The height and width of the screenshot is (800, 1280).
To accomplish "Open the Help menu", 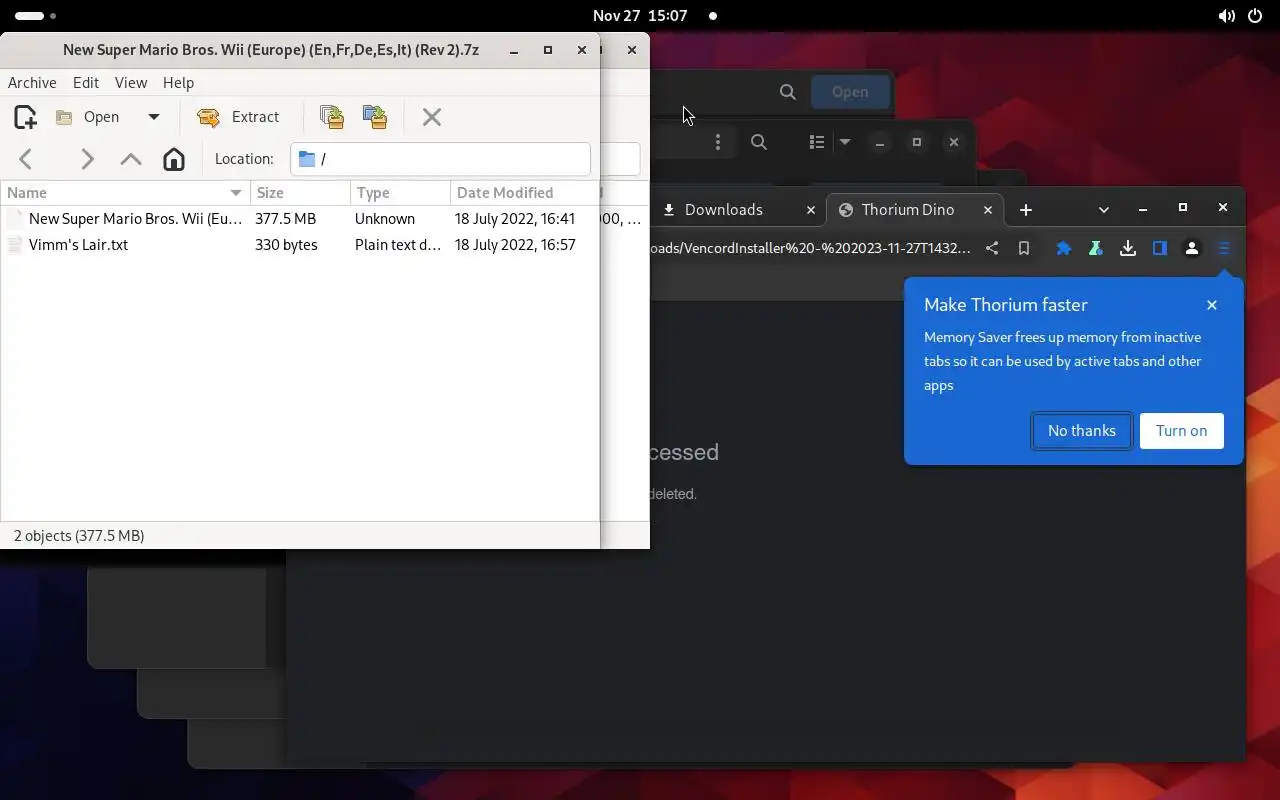I will click(x=178, y=83).
